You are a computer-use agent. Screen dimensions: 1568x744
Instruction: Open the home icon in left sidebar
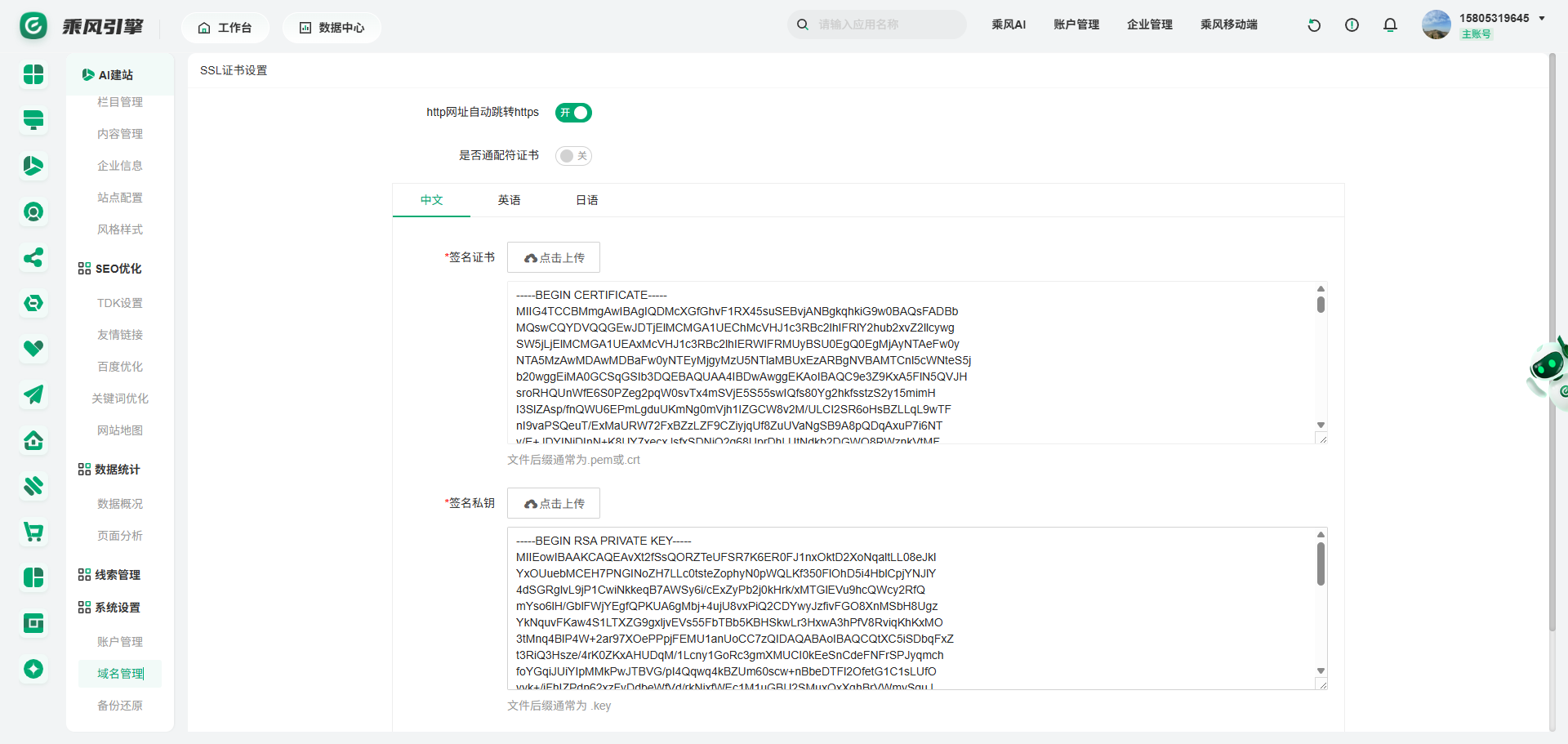(33, 441)
